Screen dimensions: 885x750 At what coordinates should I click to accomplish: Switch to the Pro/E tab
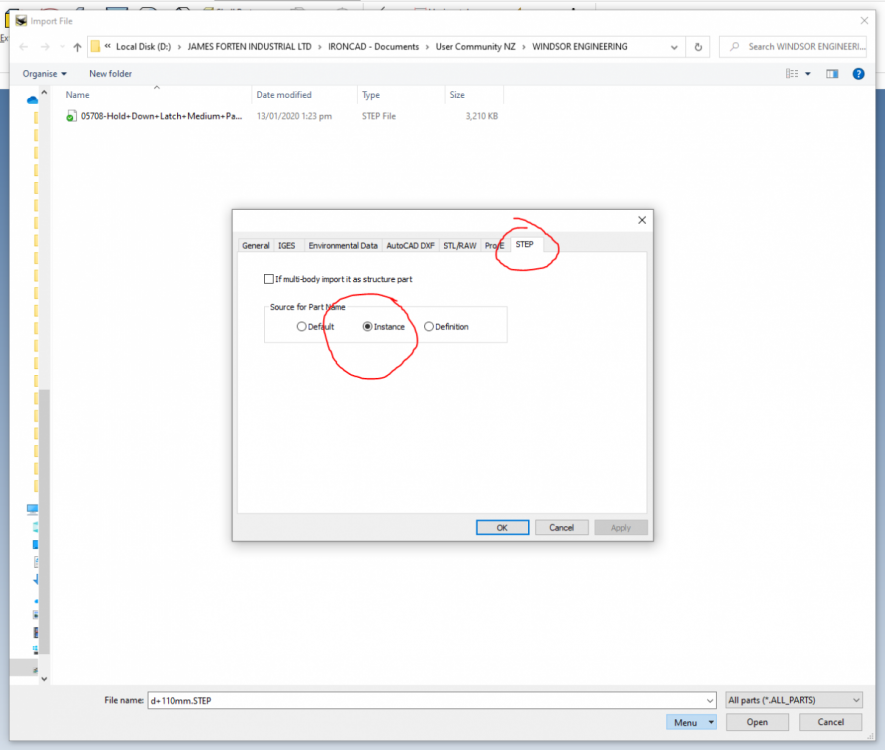pos(494,245)
